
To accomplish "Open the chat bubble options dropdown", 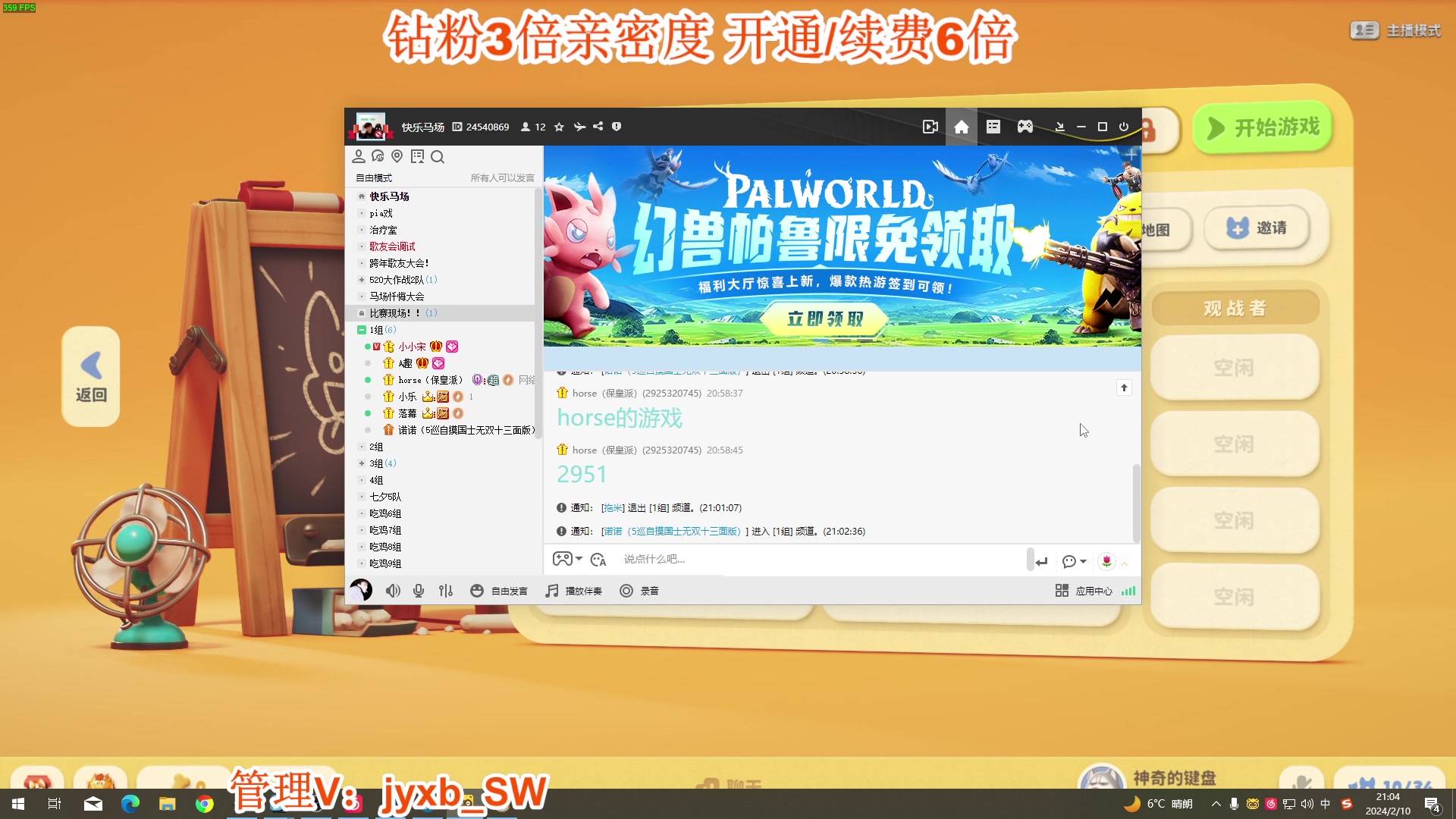I will pos(1075,561).
